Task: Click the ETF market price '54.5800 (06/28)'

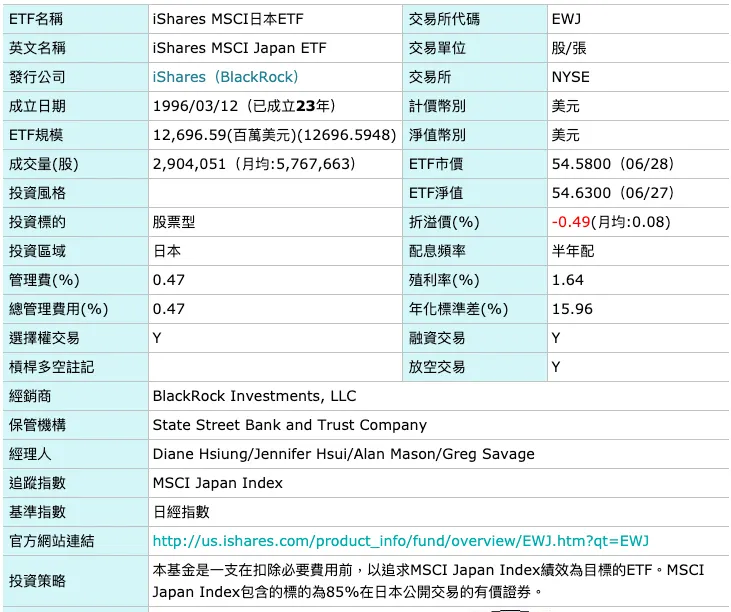Action: click(x=613, y=164)
